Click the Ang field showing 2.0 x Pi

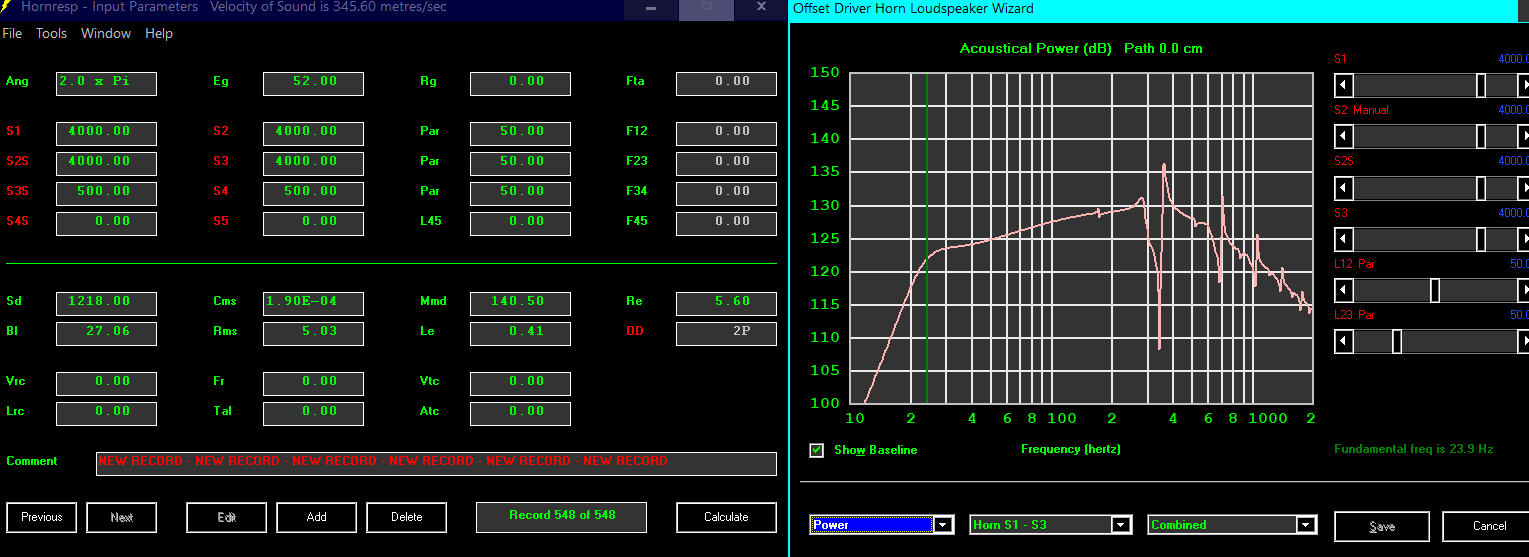point(106,83)
